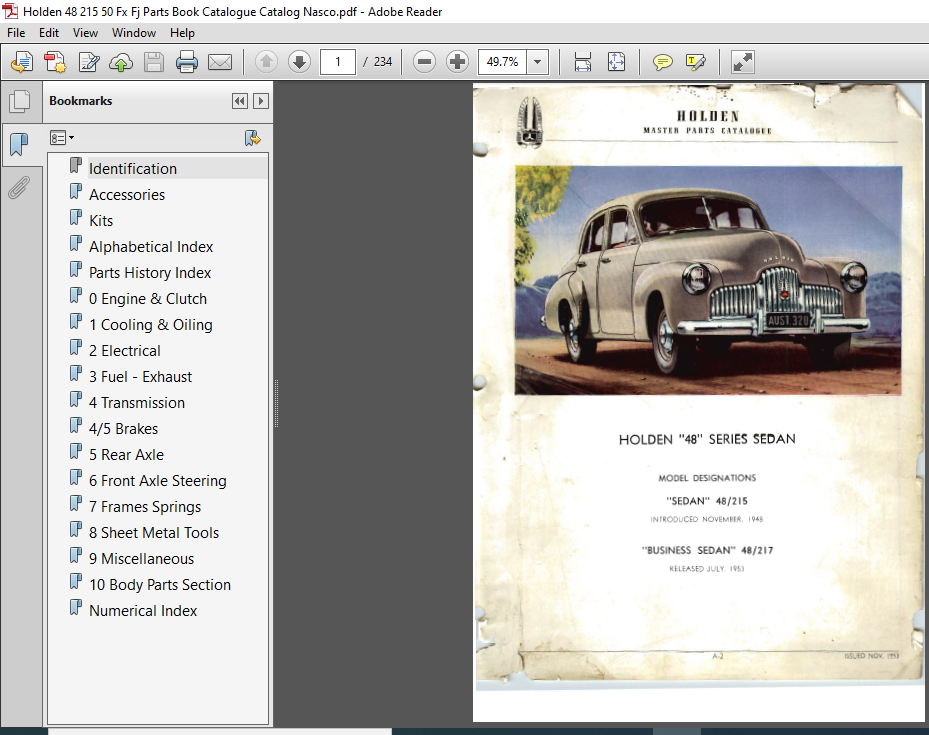Go to the Numerical Index bookmark
Image resolution: width=929 pixels, height=735 pixels.
tap(143, 612)
